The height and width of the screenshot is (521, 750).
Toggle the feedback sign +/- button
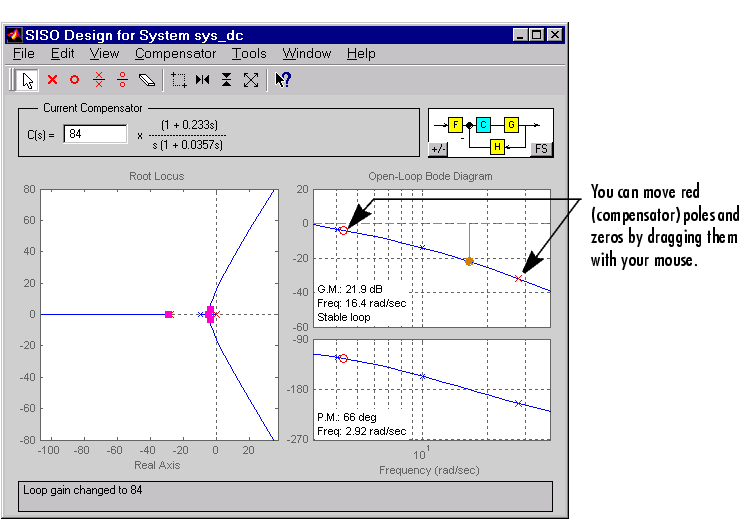point(437,150)
